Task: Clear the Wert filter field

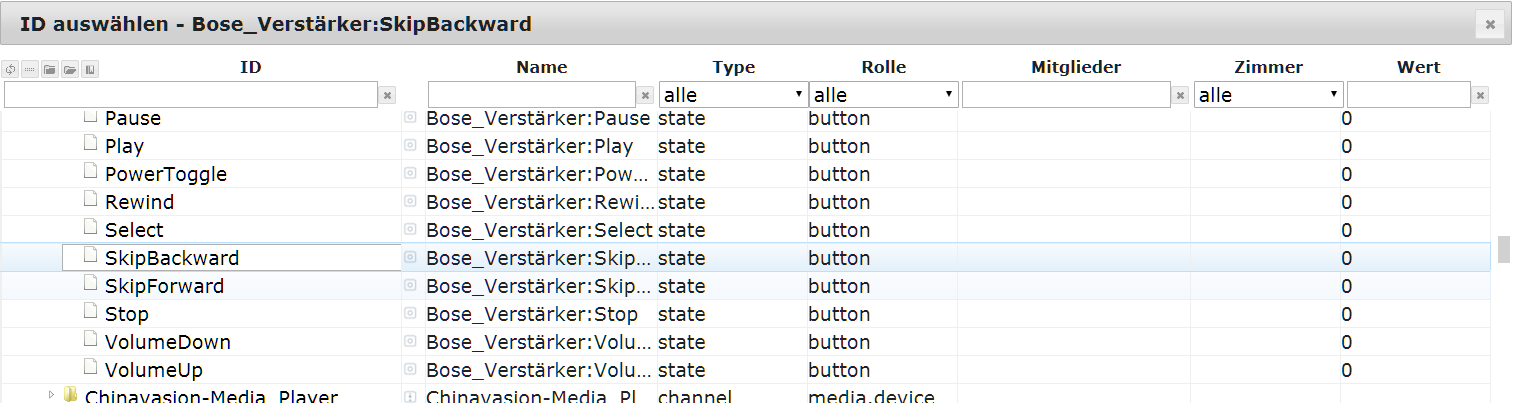Action: click(1481, 95)
